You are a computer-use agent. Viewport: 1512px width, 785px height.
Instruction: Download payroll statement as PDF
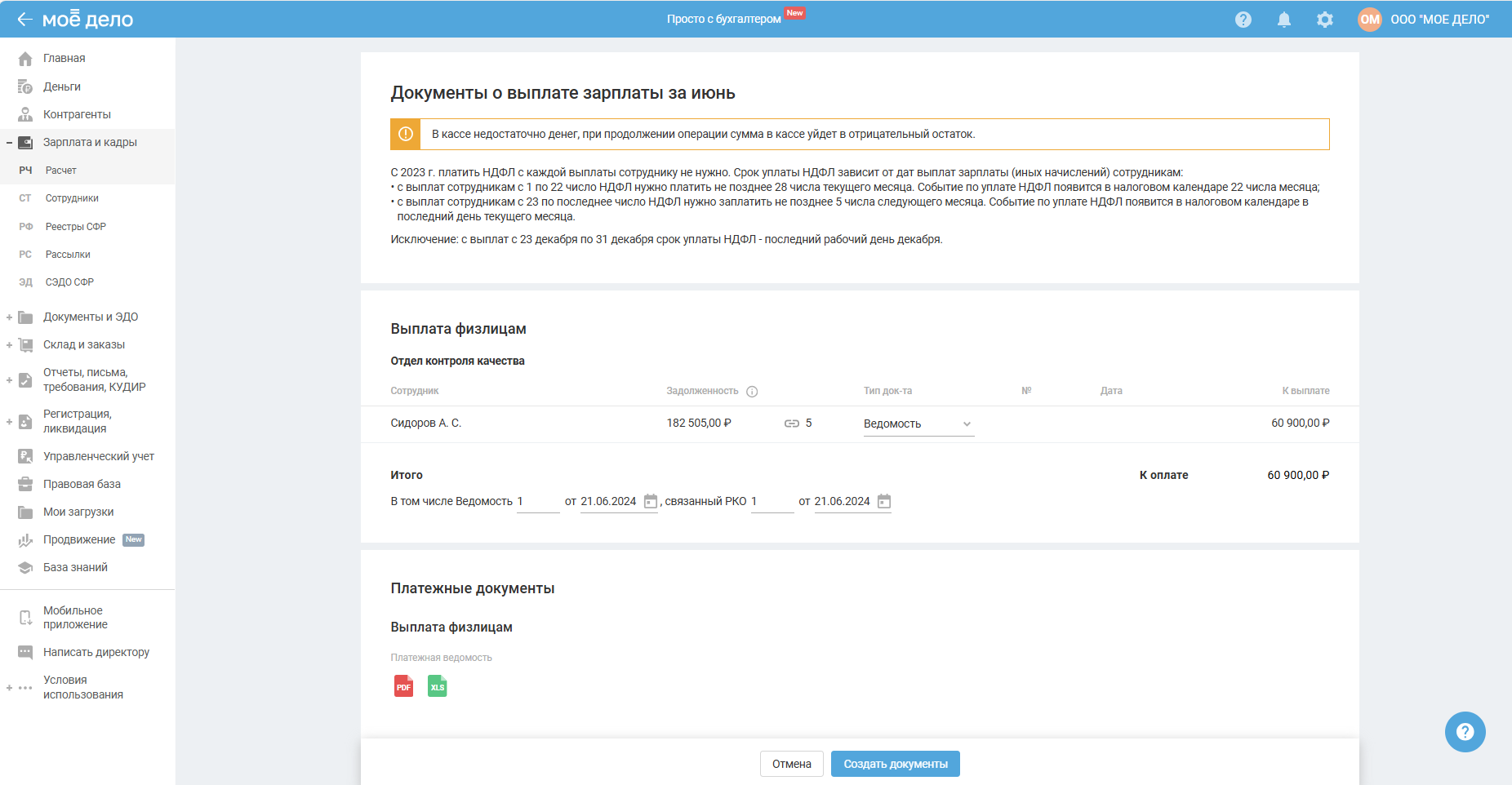pyautogui.click(x=403, y=686)
